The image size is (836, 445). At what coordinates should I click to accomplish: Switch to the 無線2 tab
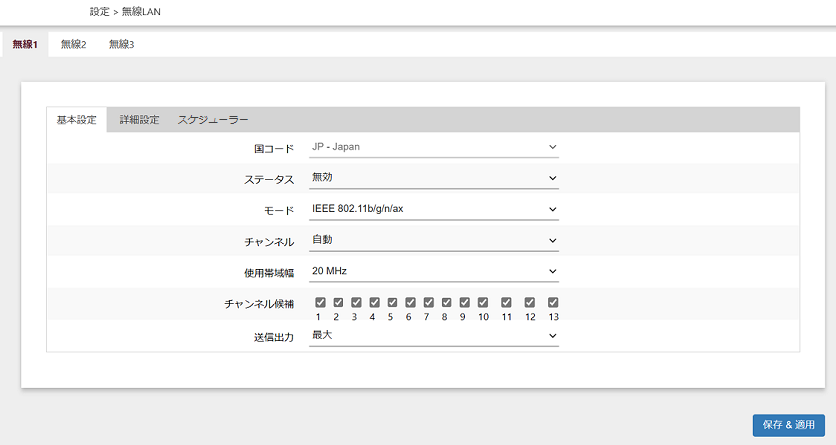pyautogui.click(x=73, y=44)
